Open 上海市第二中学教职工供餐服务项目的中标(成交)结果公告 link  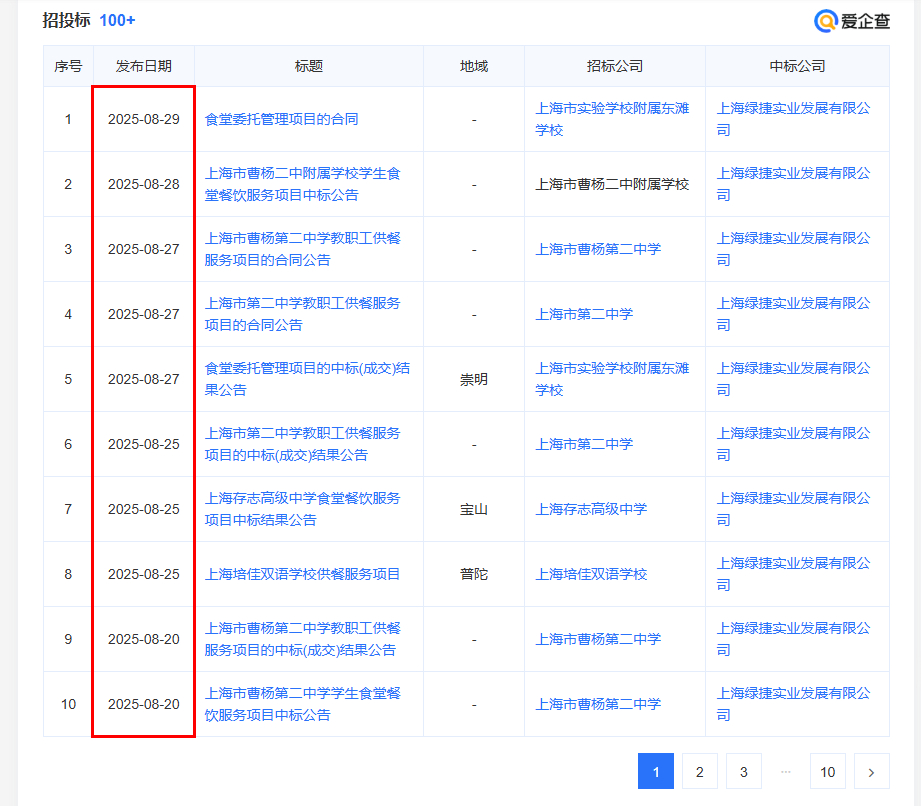click(302, 444)
